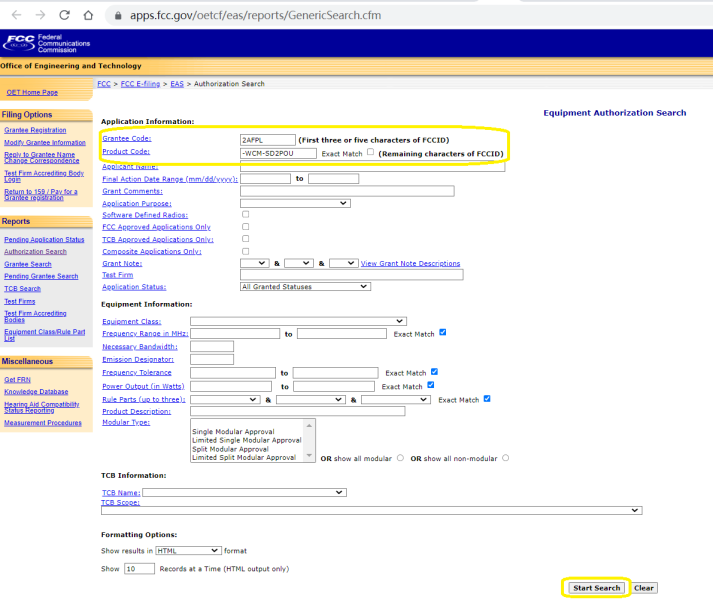Uncheck Frequency Range Exact Match
The width and height of the screenshot is (713, 600).
click(x=442, y=333)
